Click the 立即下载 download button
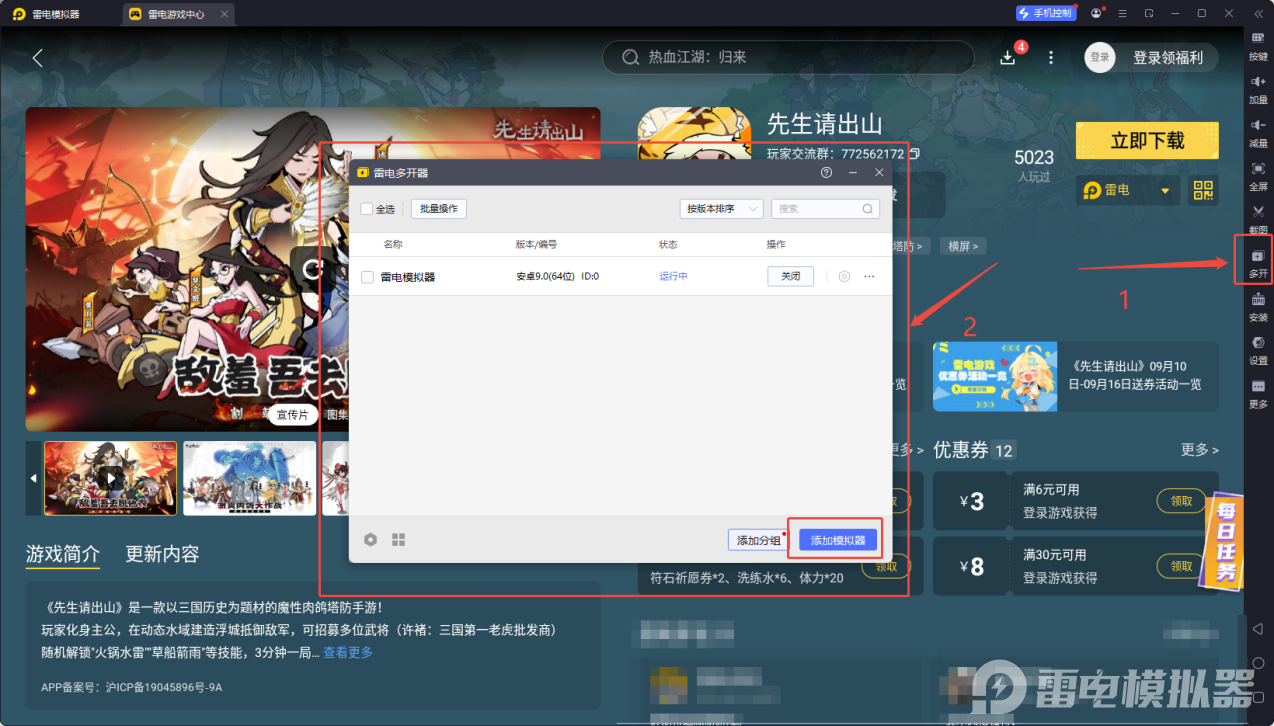Image resolution: width=1274 pixels, height=726 pixels. click(1147, 140)
